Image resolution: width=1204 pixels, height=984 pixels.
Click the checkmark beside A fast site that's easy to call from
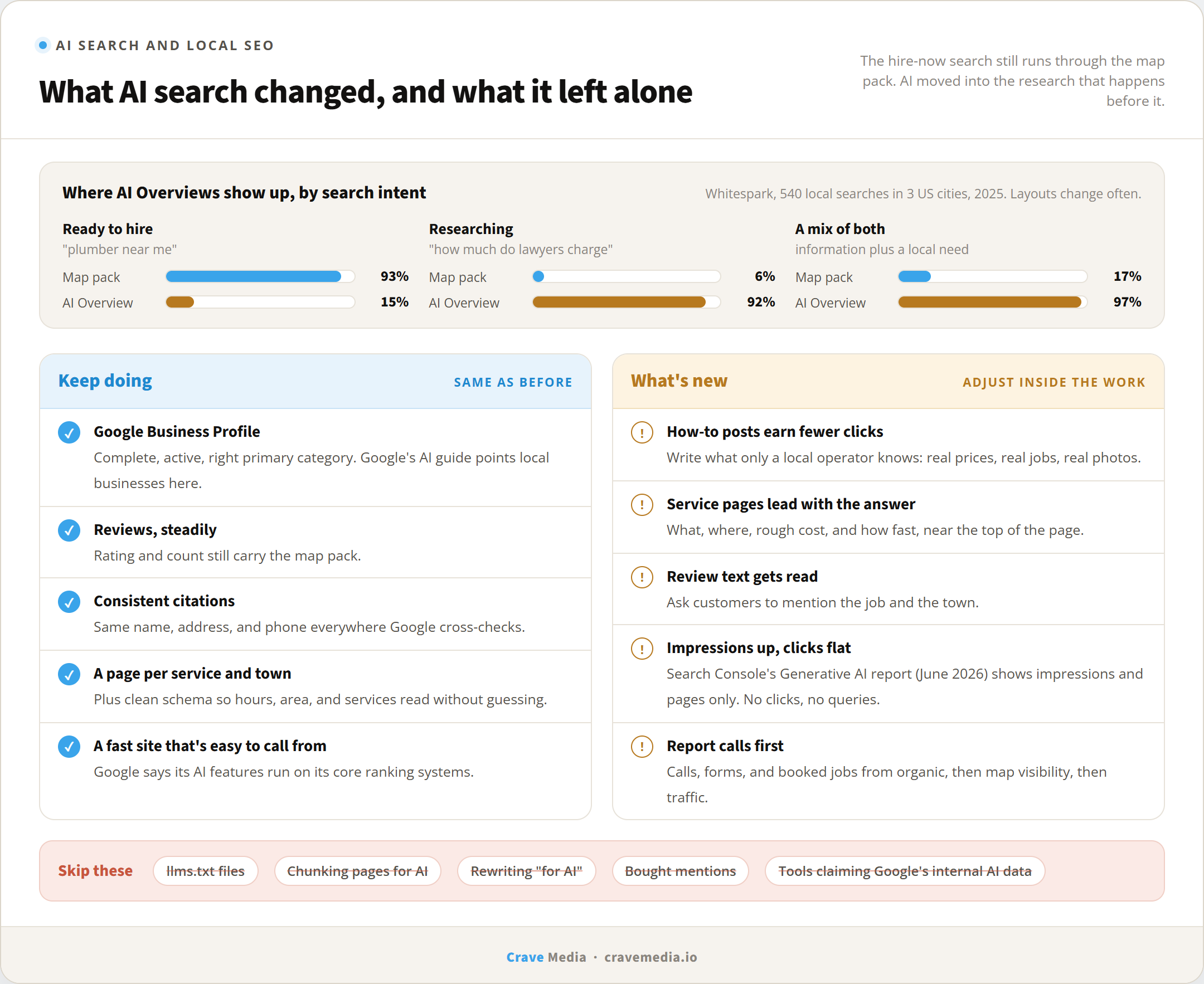point(69,748)
